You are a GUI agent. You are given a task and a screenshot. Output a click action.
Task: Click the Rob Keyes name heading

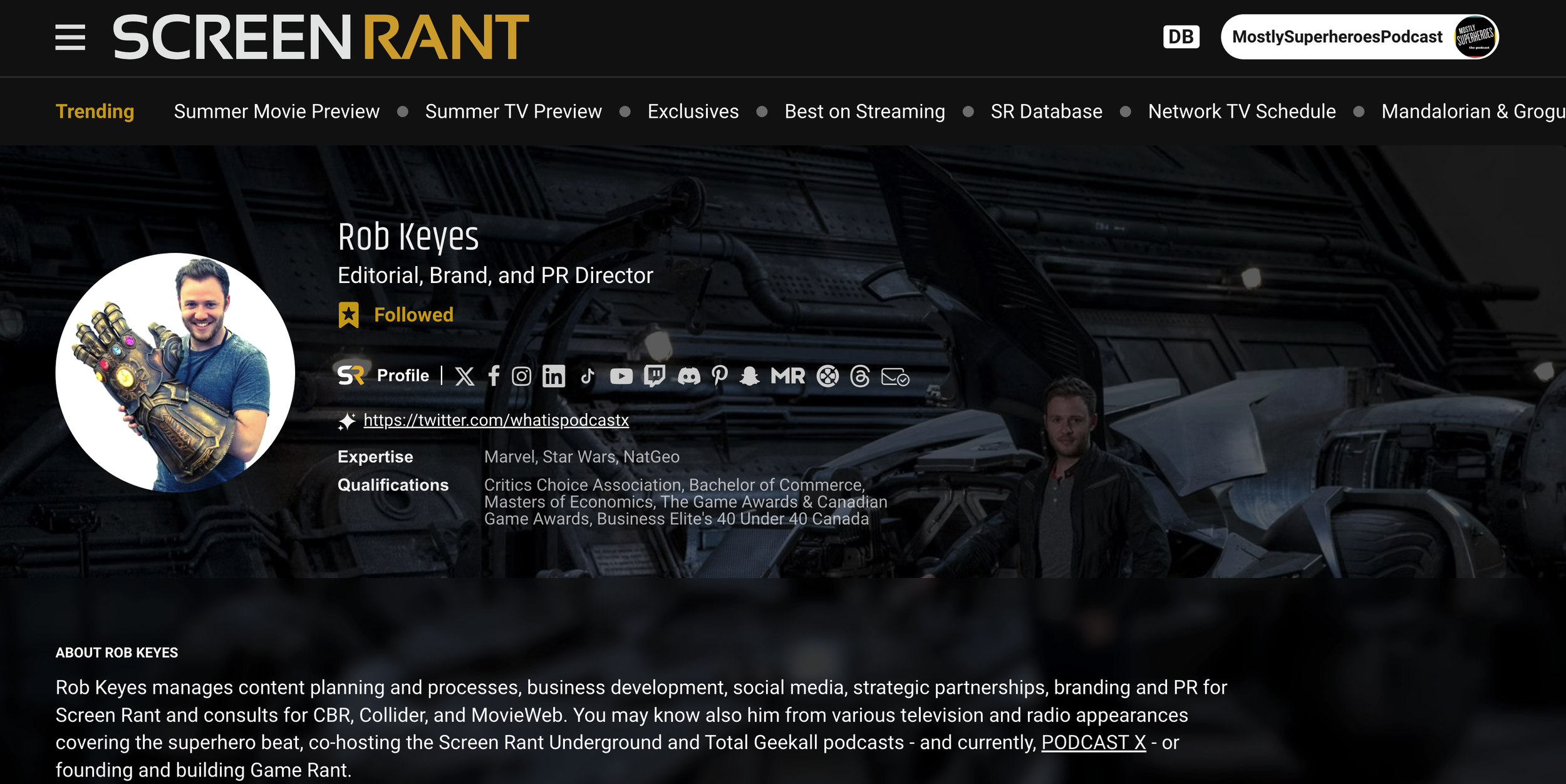coord(408,237)
